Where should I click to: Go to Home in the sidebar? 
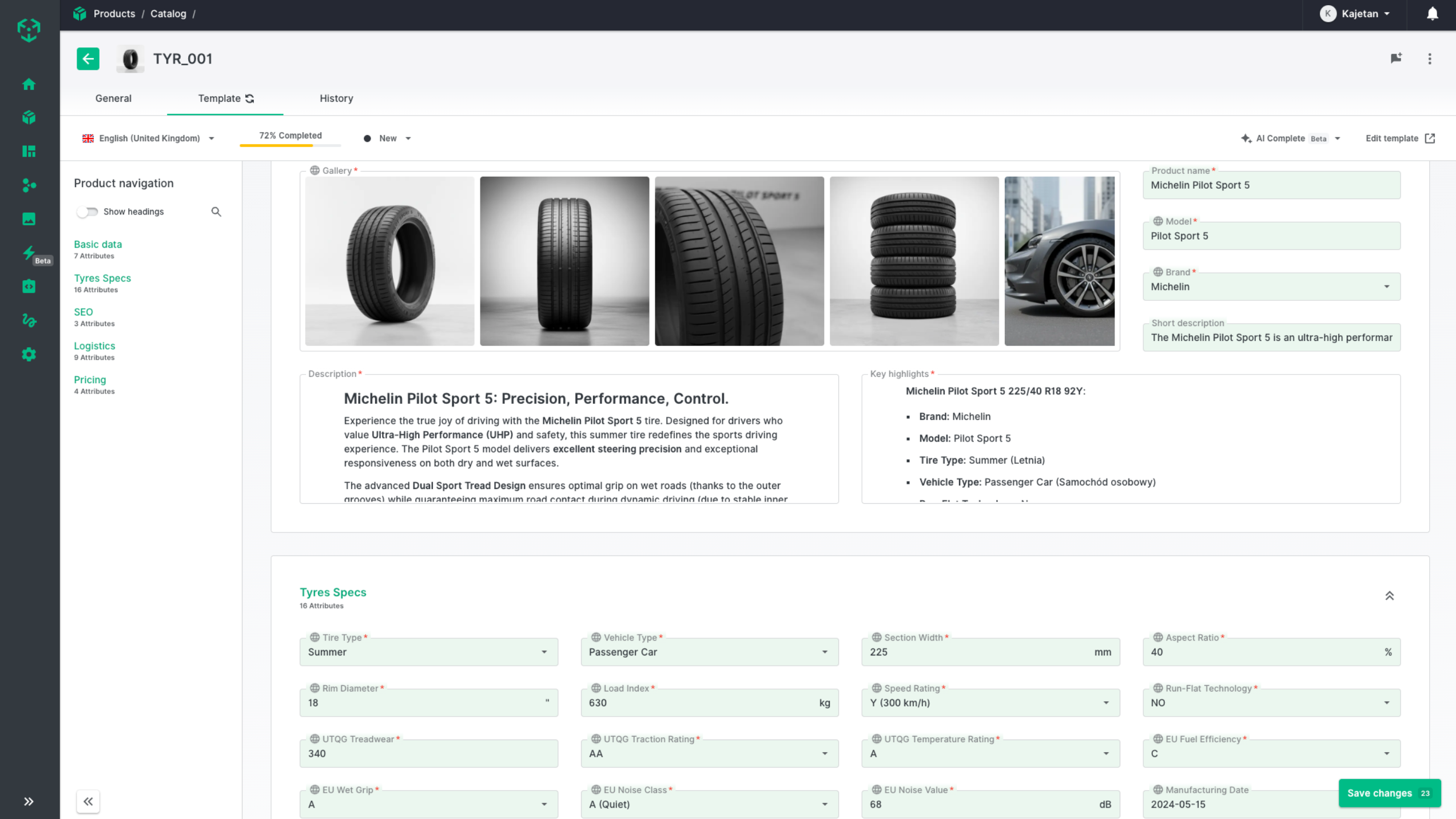click(29, 84)
